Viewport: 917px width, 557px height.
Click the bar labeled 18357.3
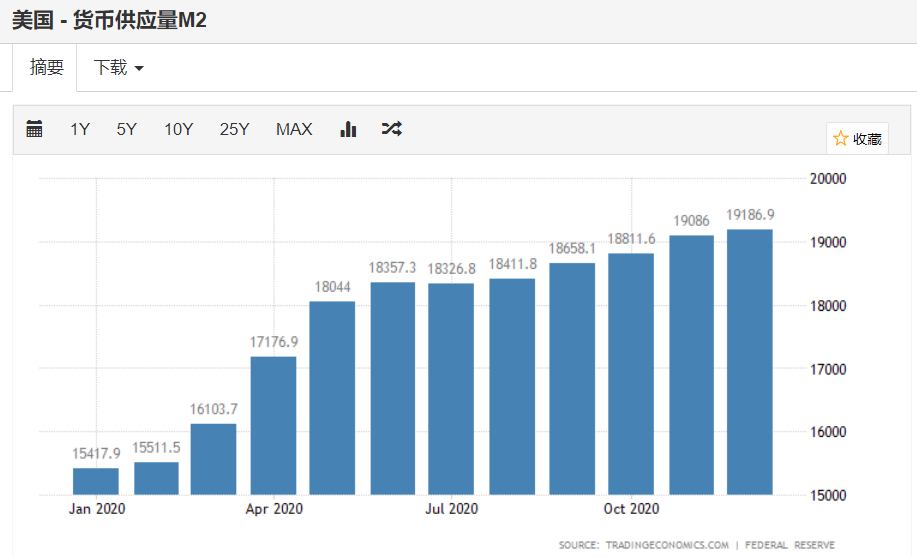[x=392, y=388]
